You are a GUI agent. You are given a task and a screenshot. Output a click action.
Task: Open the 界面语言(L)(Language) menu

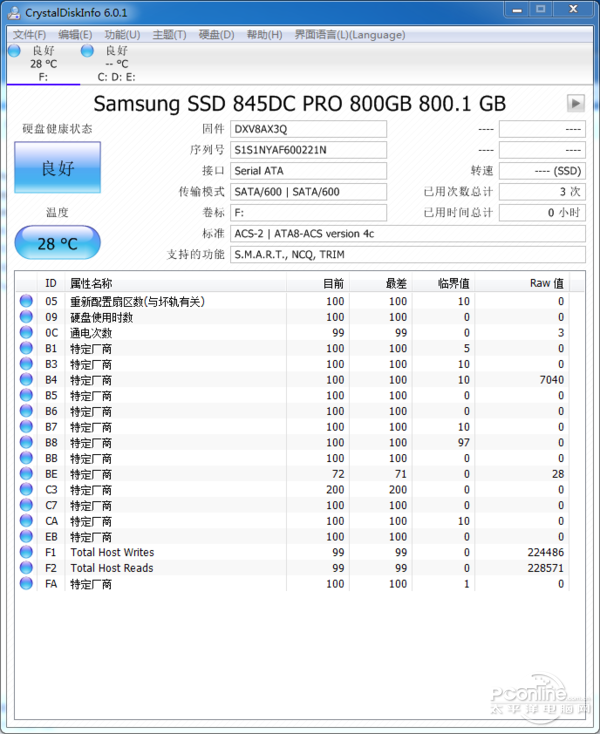[350, 35]
